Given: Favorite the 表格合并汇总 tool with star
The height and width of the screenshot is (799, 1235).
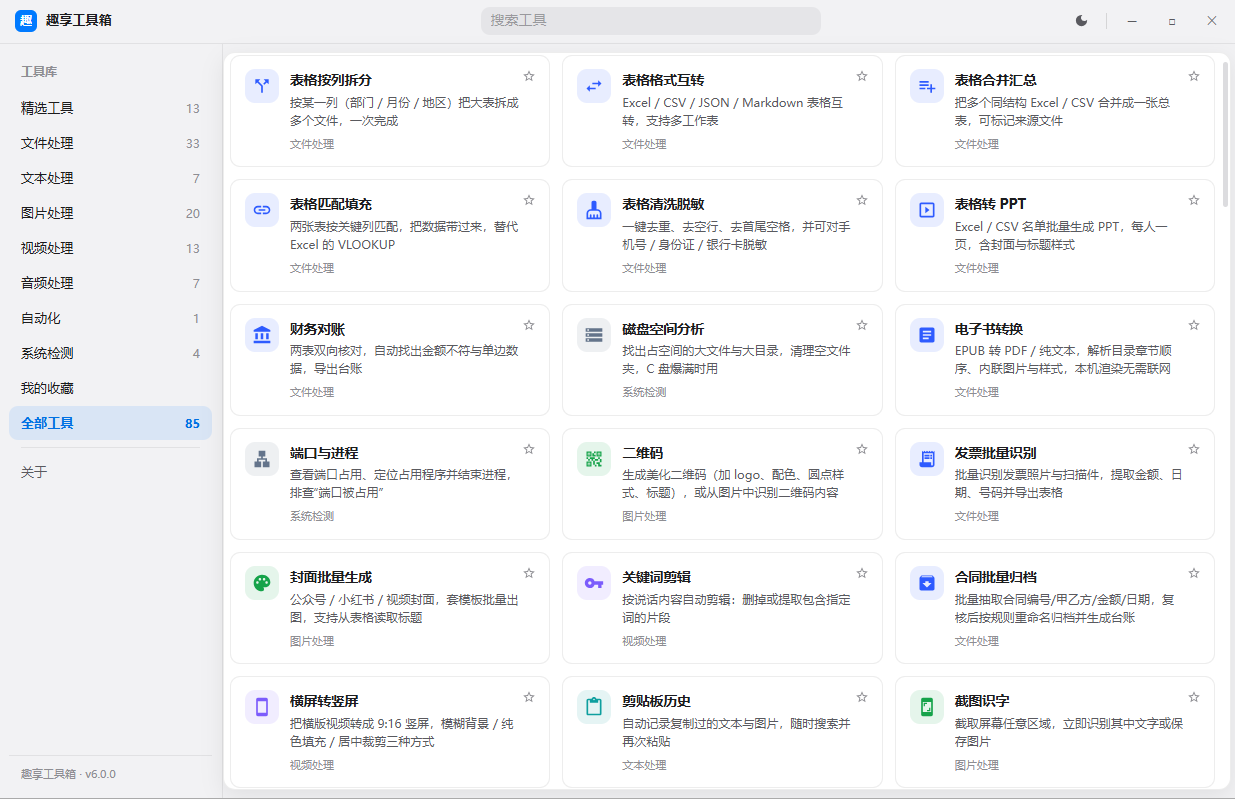Looking at the screenshot, I should (x=1194, y=76).
